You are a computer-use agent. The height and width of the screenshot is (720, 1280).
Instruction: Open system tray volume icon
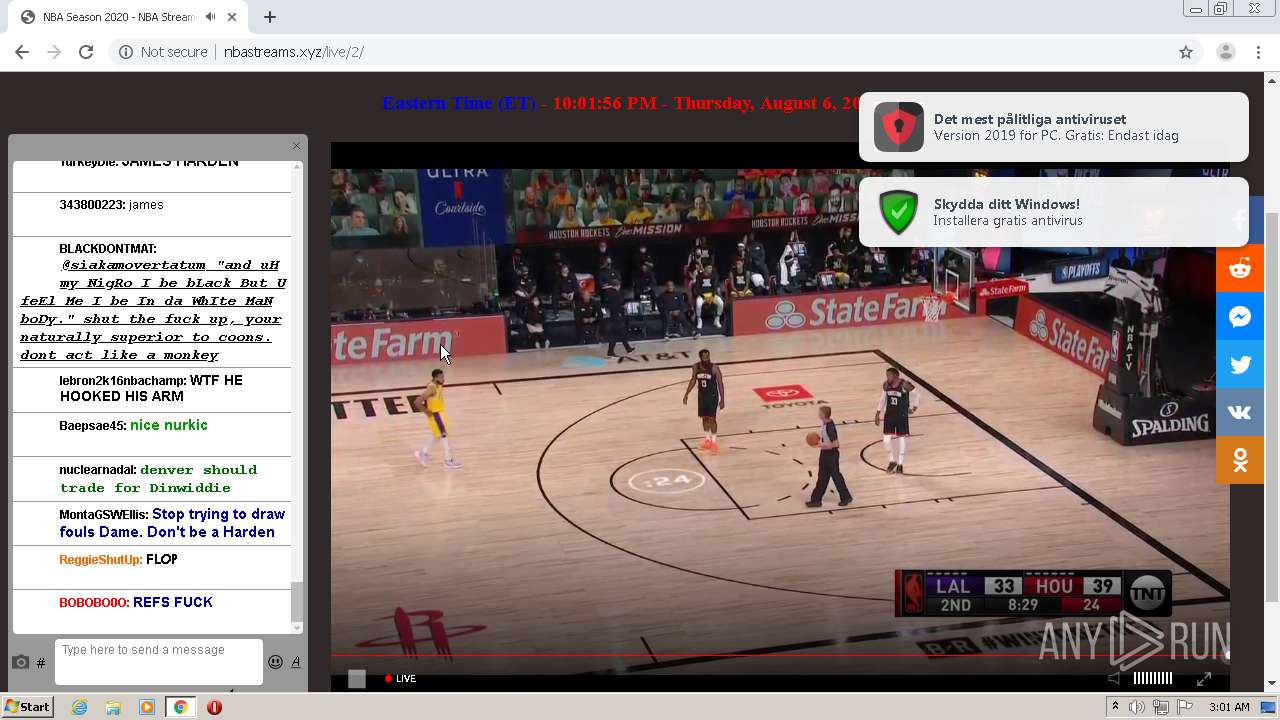pyautogui.click(x=1137, y=707)
